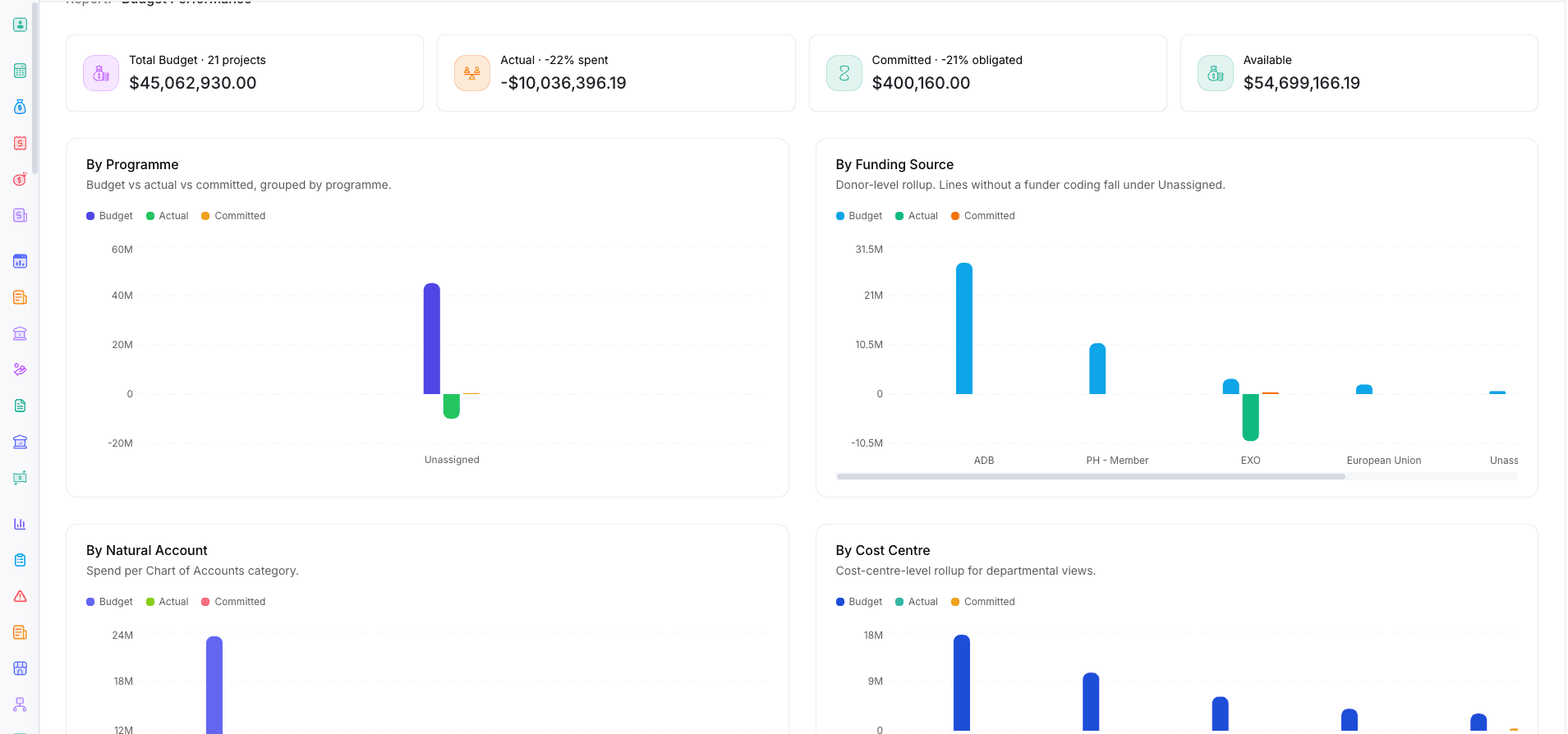This screenshot has width=1568, height=734.
Task: Click the Committed $400,160.00 value
Action: coord(921,83)
